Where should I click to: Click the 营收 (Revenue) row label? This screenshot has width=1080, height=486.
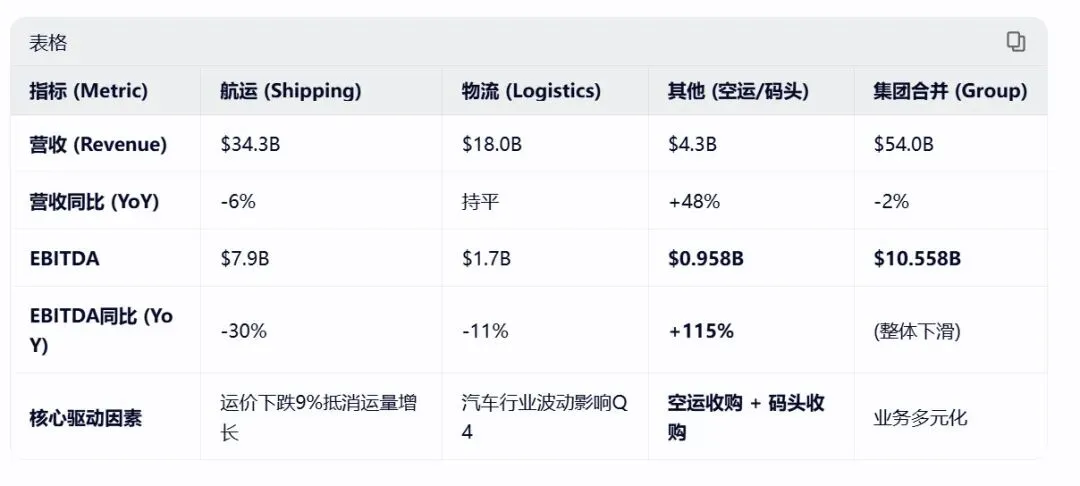(98, 144)
